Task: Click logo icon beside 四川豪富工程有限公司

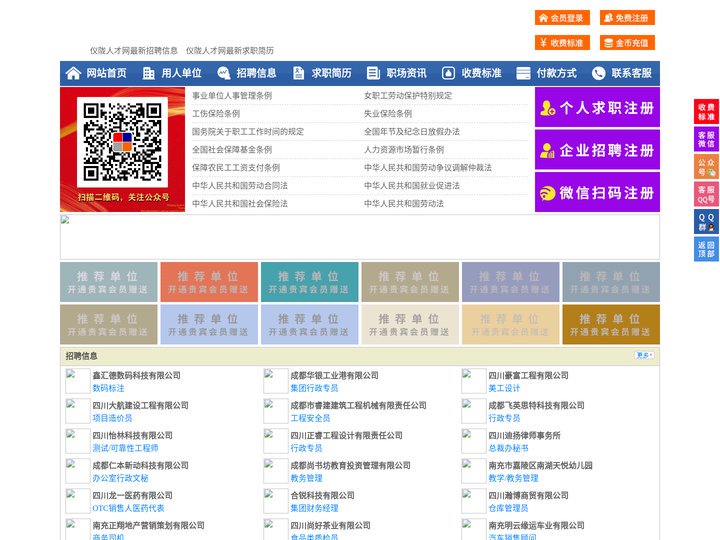Action: click(473, 381)
